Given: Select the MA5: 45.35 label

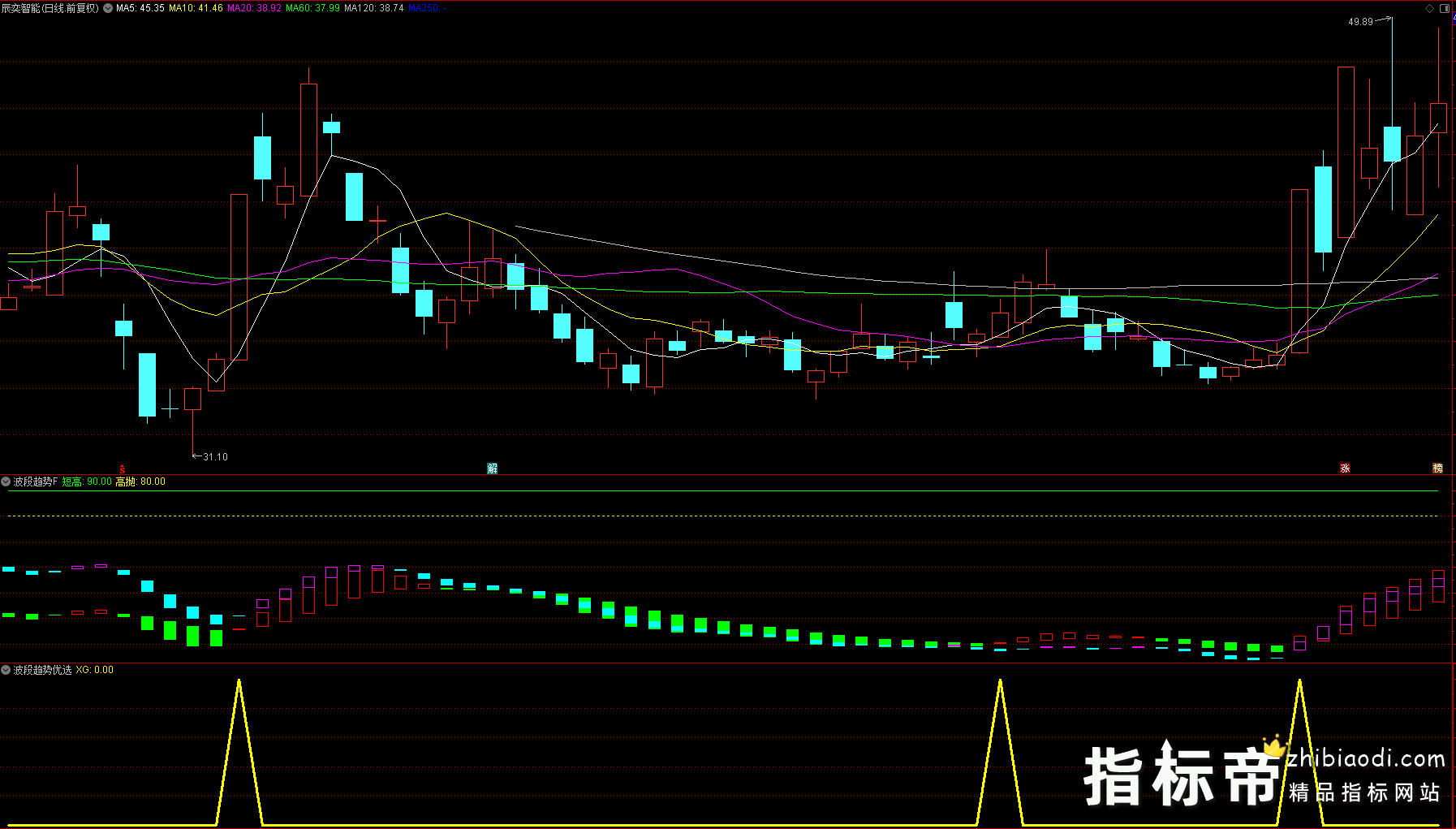Looking at the screenshot, I should [x=140, y=8].
